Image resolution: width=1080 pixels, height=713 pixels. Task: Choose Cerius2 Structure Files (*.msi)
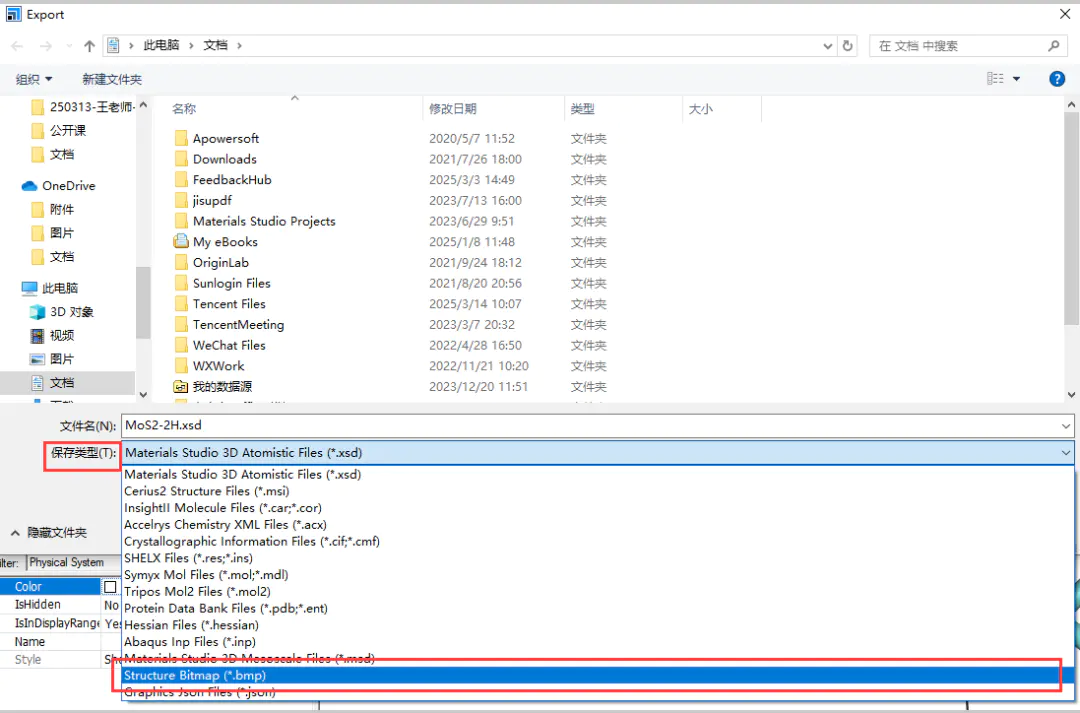pos(207,491)
